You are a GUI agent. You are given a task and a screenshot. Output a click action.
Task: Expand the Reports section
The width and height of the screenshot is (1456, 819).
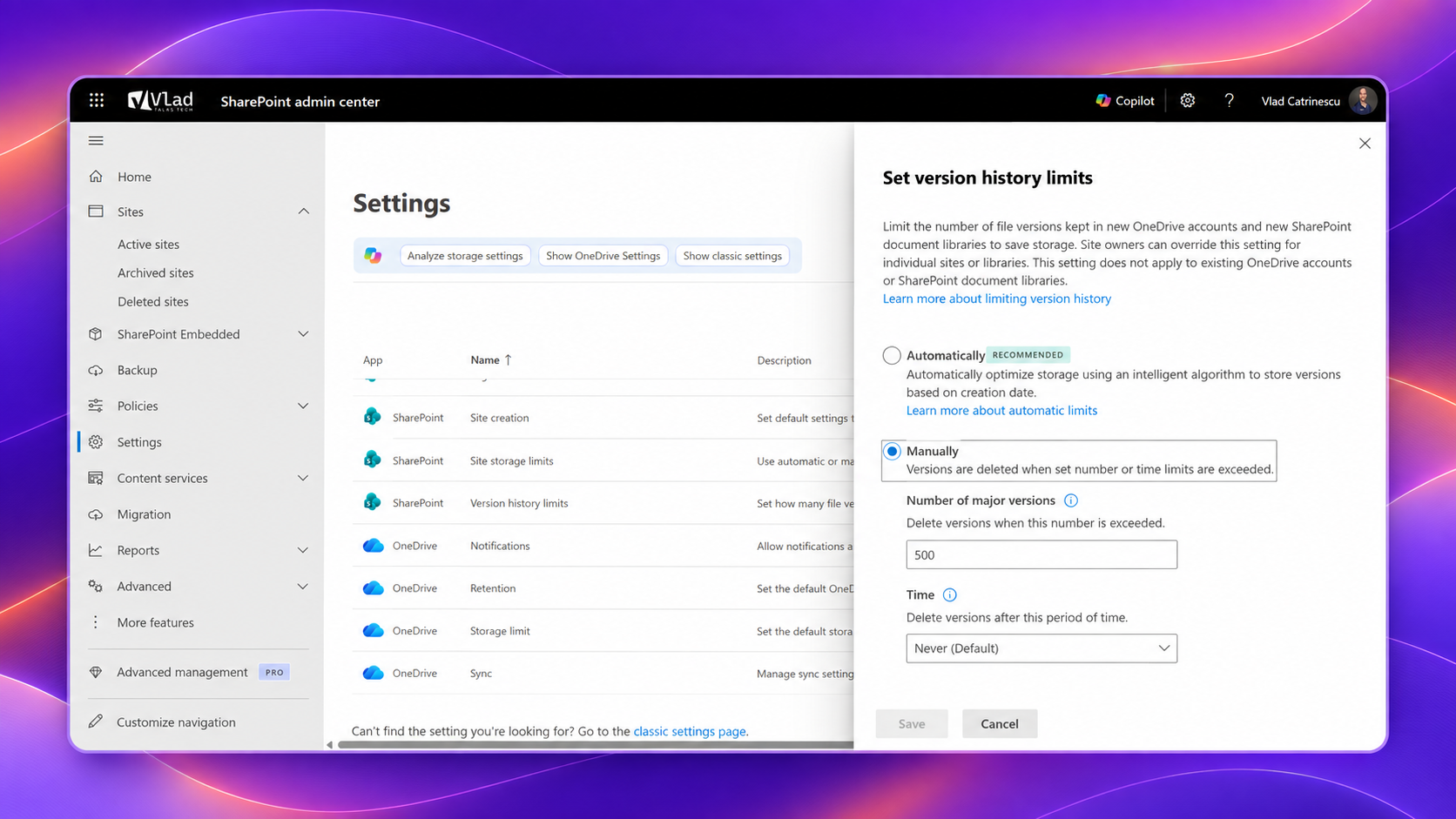(x=303, y=550)
